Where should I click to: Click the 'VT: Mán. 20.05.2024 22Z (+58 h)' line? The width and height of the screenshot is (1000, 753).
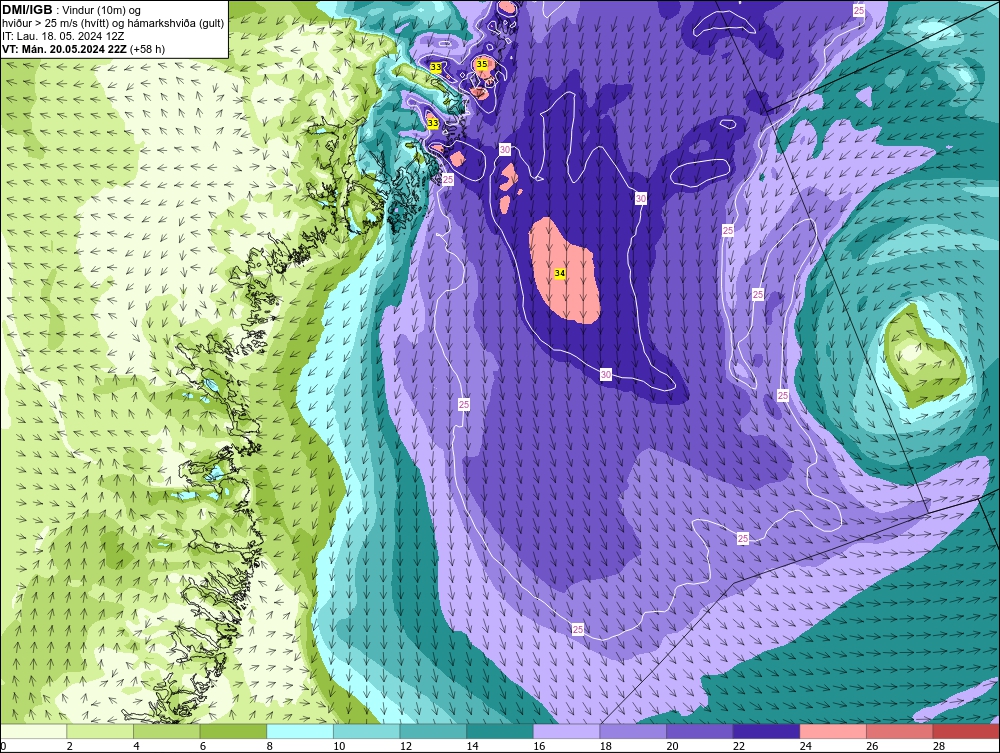pyautogui.click(x=84, y=49)
